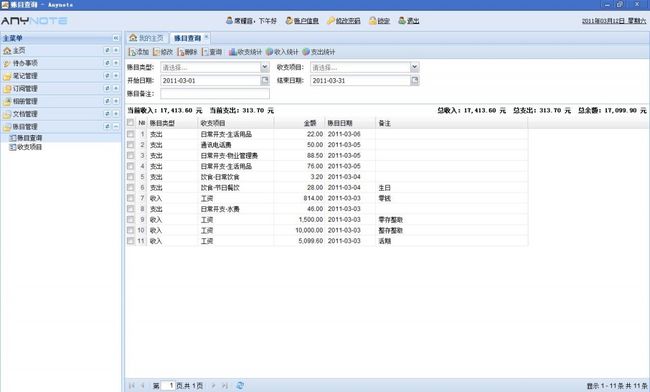Refresh the 订阅管理 sidebar panel
The image size is (650, 392).
click(x=107, y=88)
